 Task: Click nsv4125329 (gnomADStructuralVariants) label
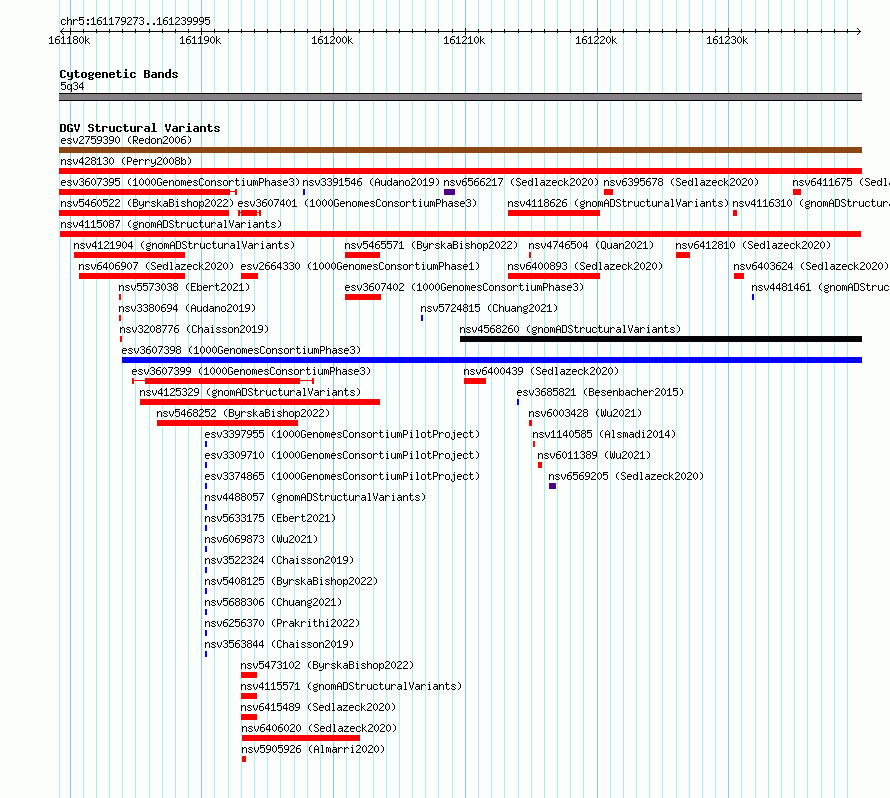(x=250, y=392)
